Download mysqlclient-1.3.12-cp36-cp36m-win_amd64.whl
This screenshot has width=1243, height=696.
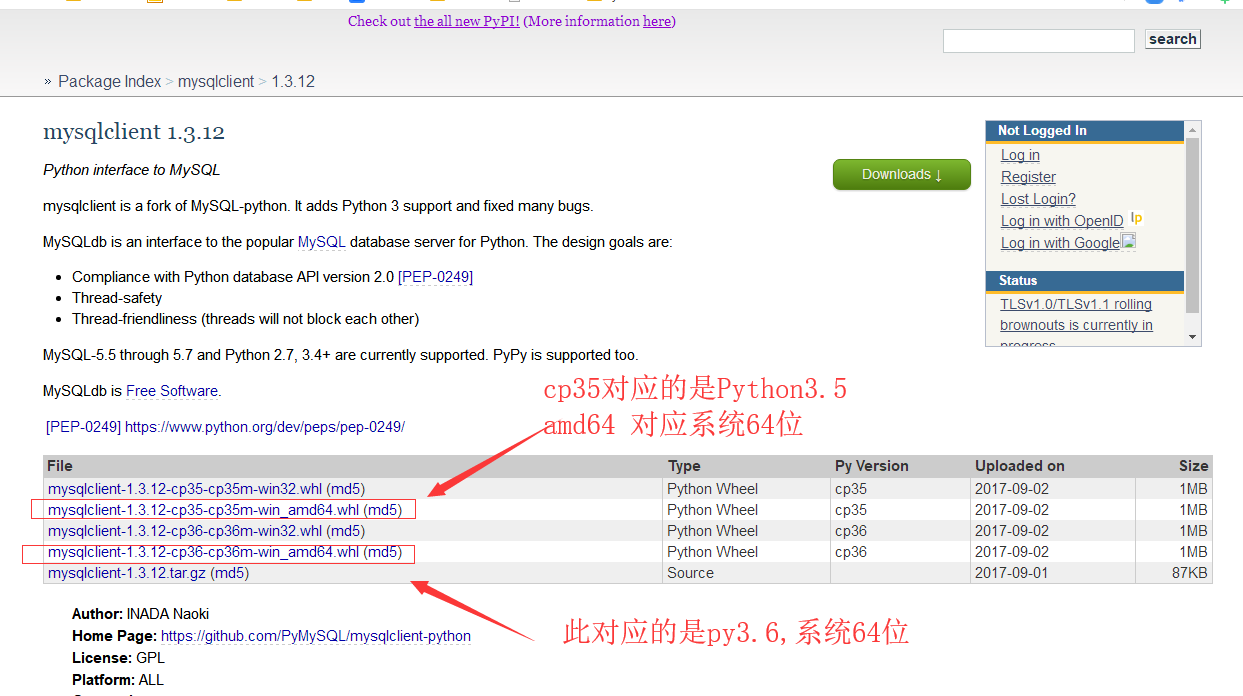pyautogui.click(x=203, y=552)
